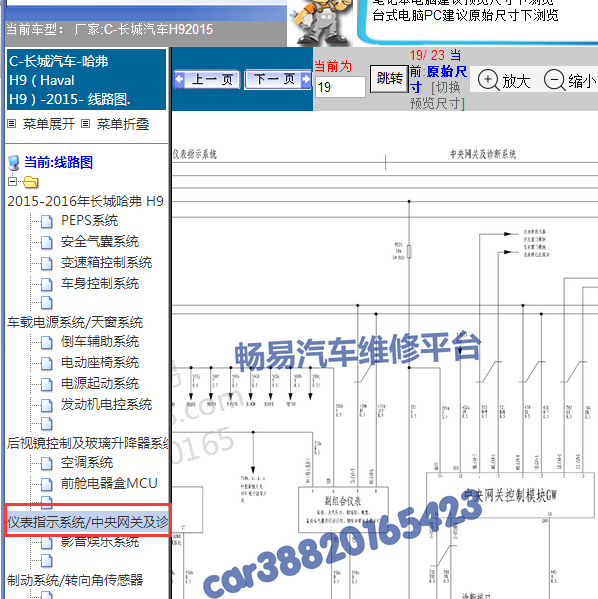598x599 pixels.
Task: Collapse all menus via 菜单折叠
Action: [123, 124]
